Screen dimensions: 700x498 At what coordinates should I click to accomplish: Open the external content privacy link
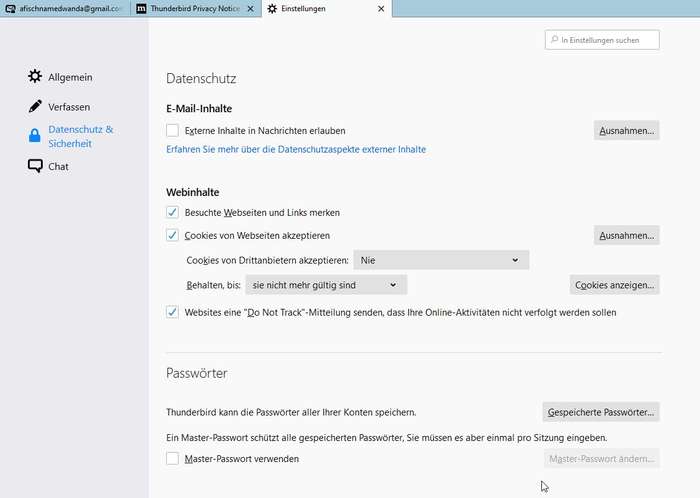(x=296, y=150)
